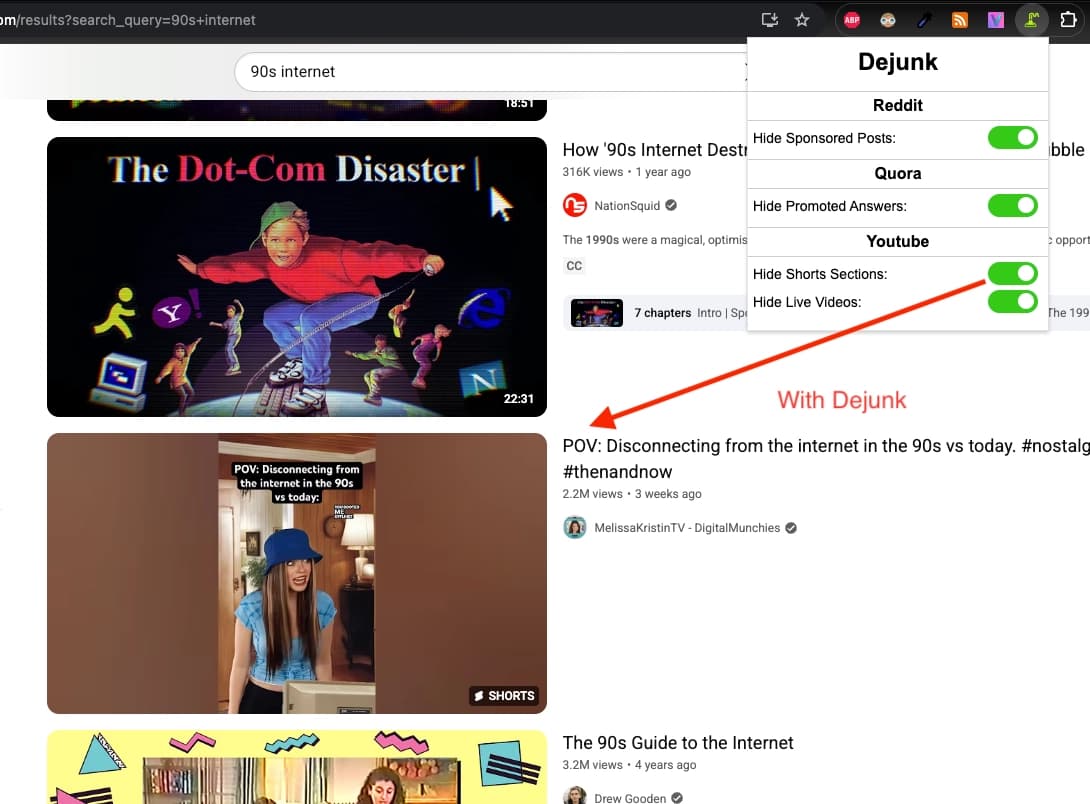Select the Youtube section header in Dejunk

897,241
